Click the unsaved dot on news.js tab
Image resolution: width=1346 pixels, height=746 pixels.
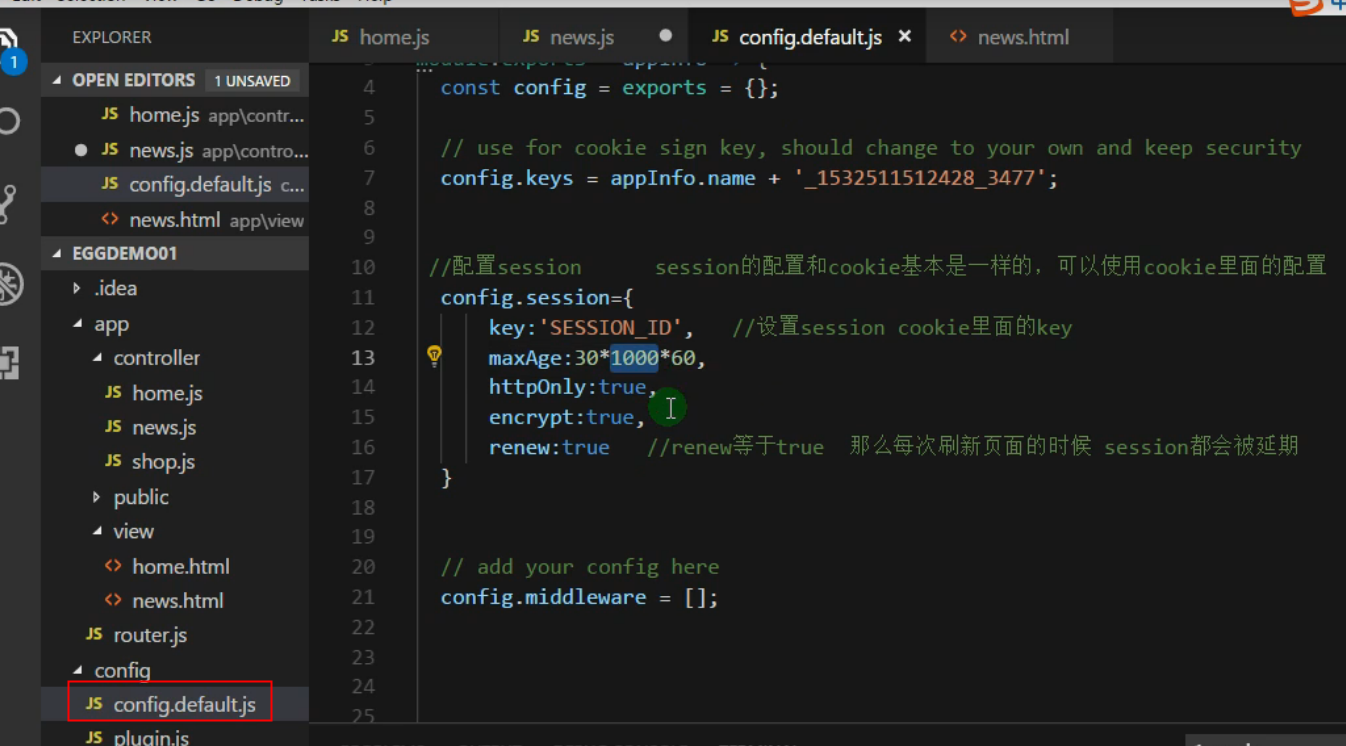point(666,36)
